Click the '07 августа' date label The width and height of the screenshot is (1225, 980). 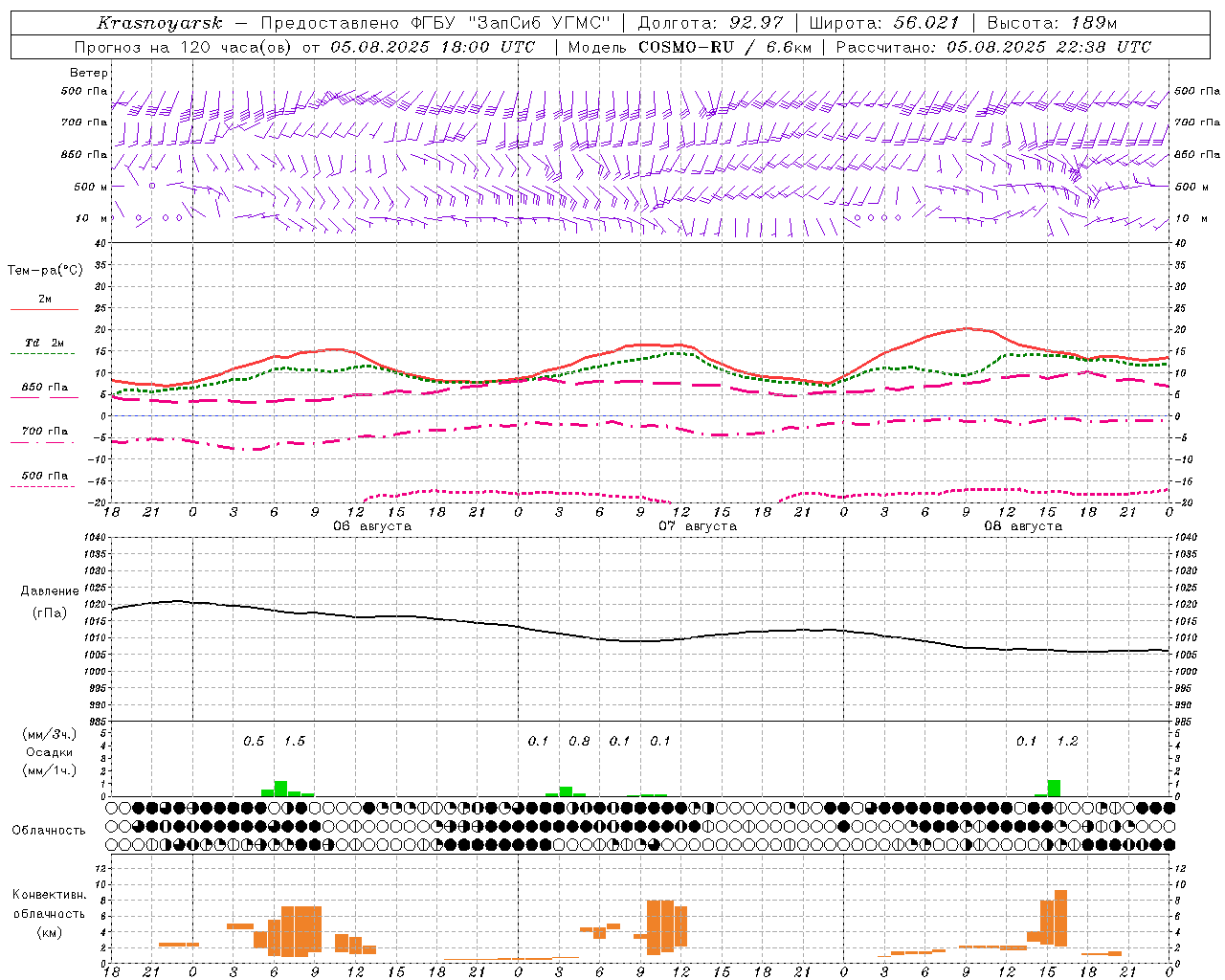697,526
